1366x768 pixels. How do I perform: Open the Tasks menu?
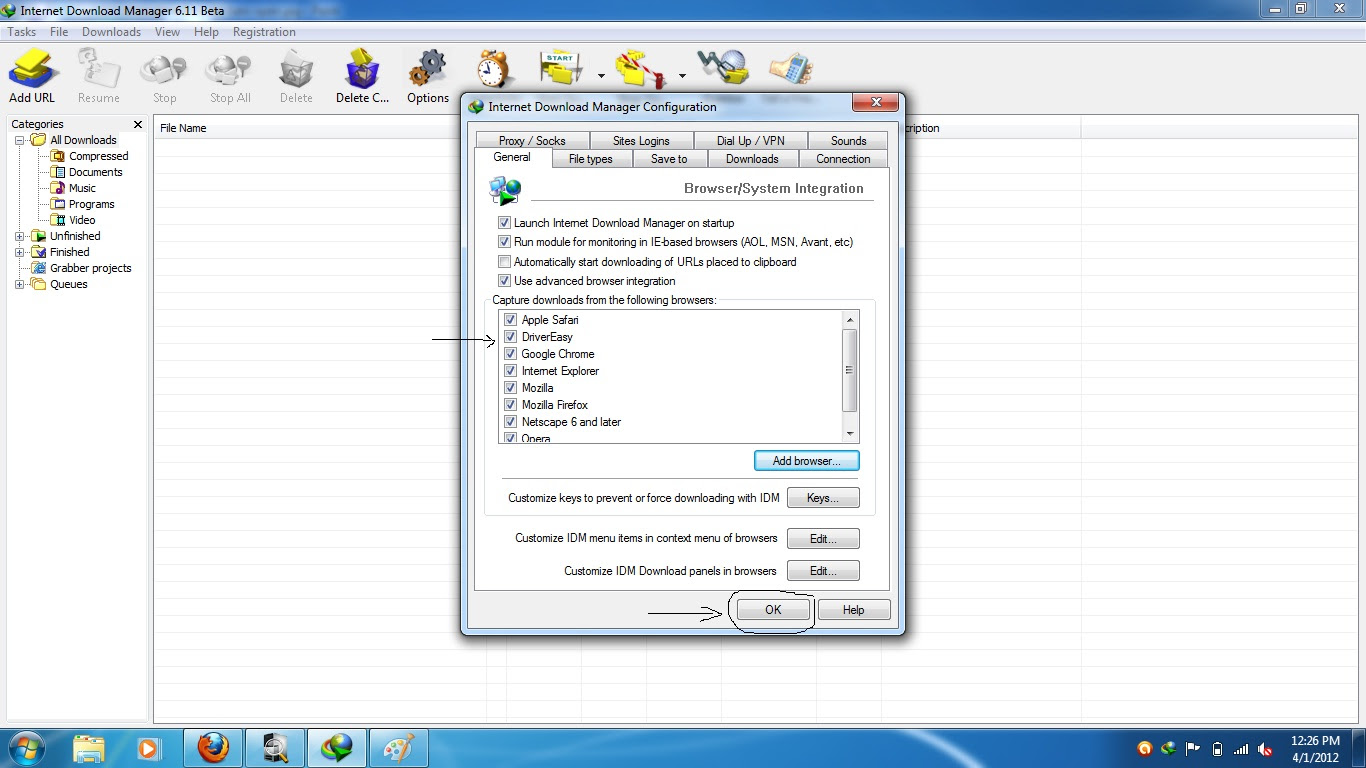click(x=22, y=32)
